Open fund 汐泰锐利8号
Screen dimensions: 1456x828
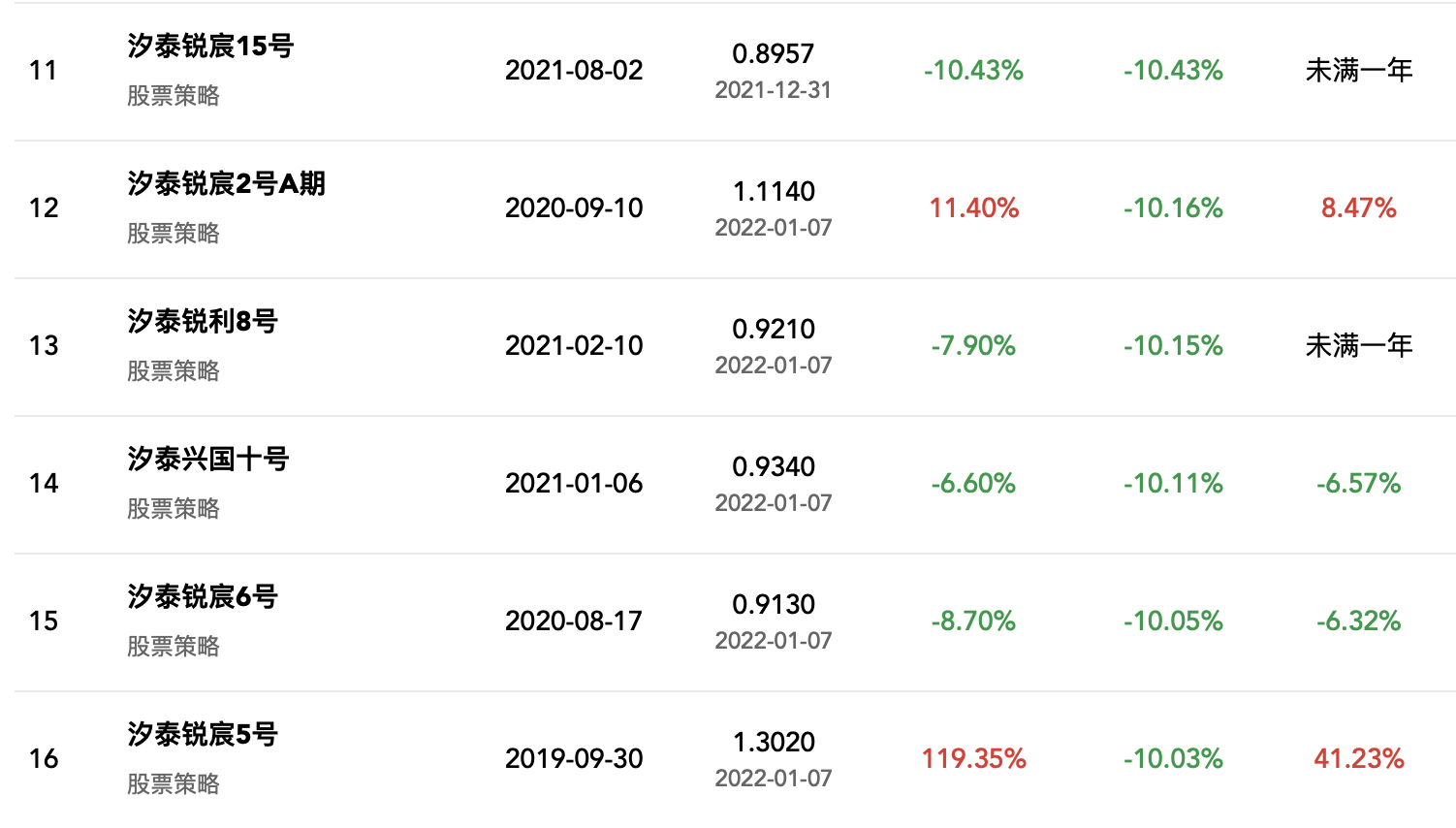203,321
